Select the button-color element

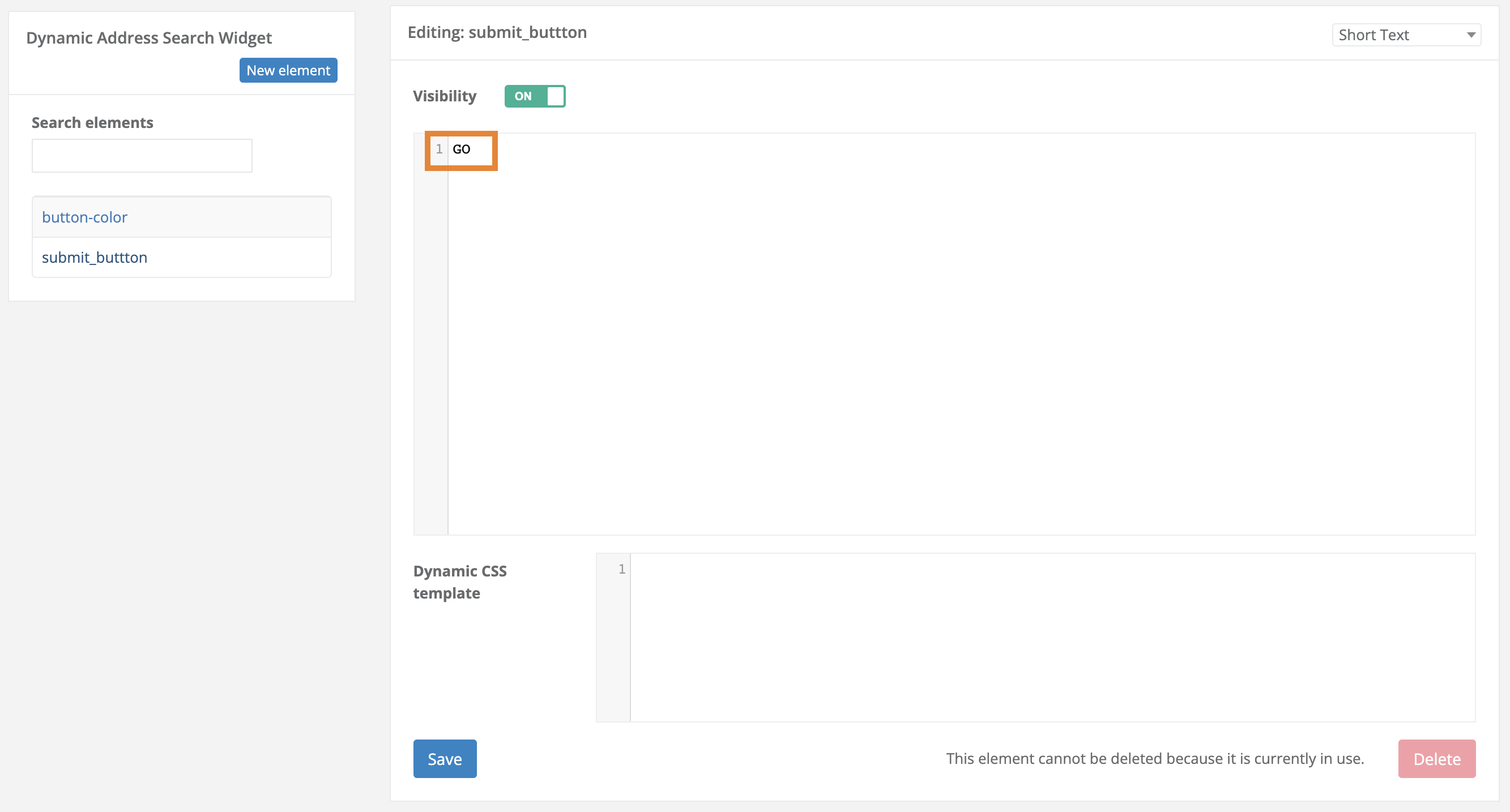pyautogui.click(x=84, y=217)
